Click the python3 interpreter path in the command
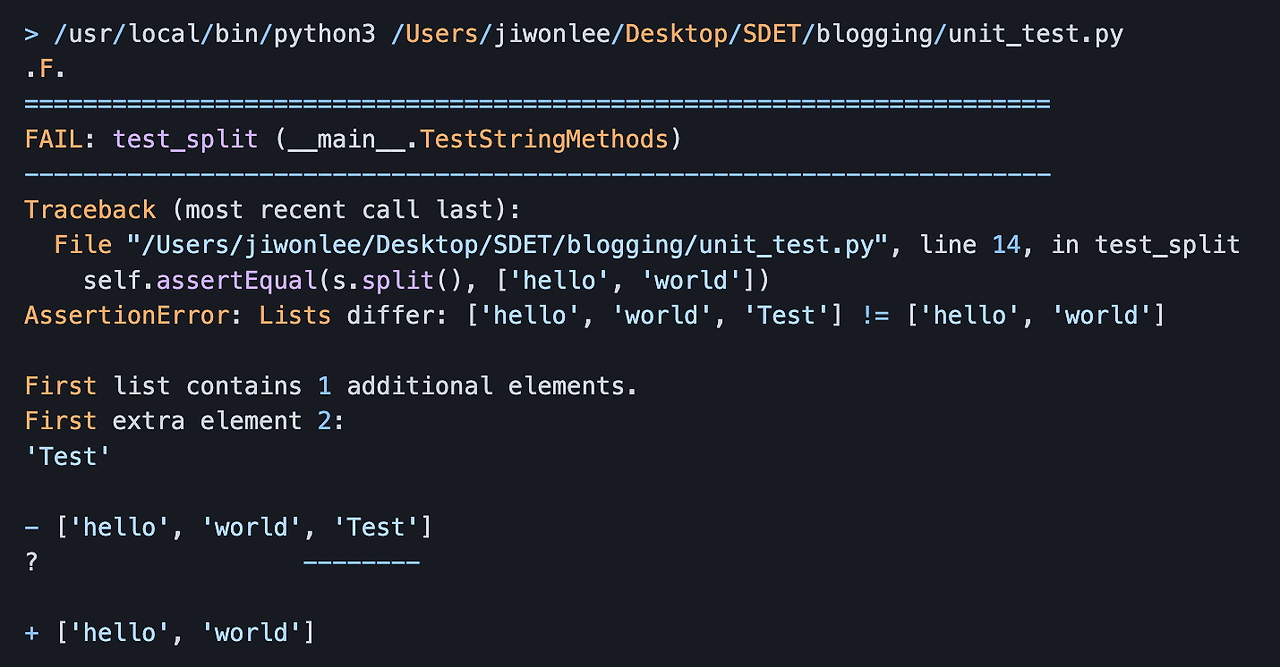Screen dimensions: 1280x667 (215, 34)
